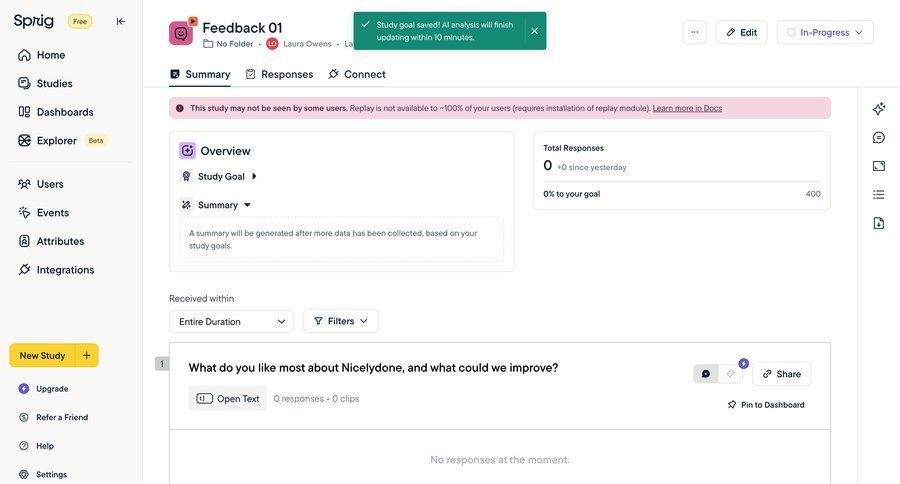900x484 pixels.
Task: Open the list view icon in right rail
Action: click(879, 194)
